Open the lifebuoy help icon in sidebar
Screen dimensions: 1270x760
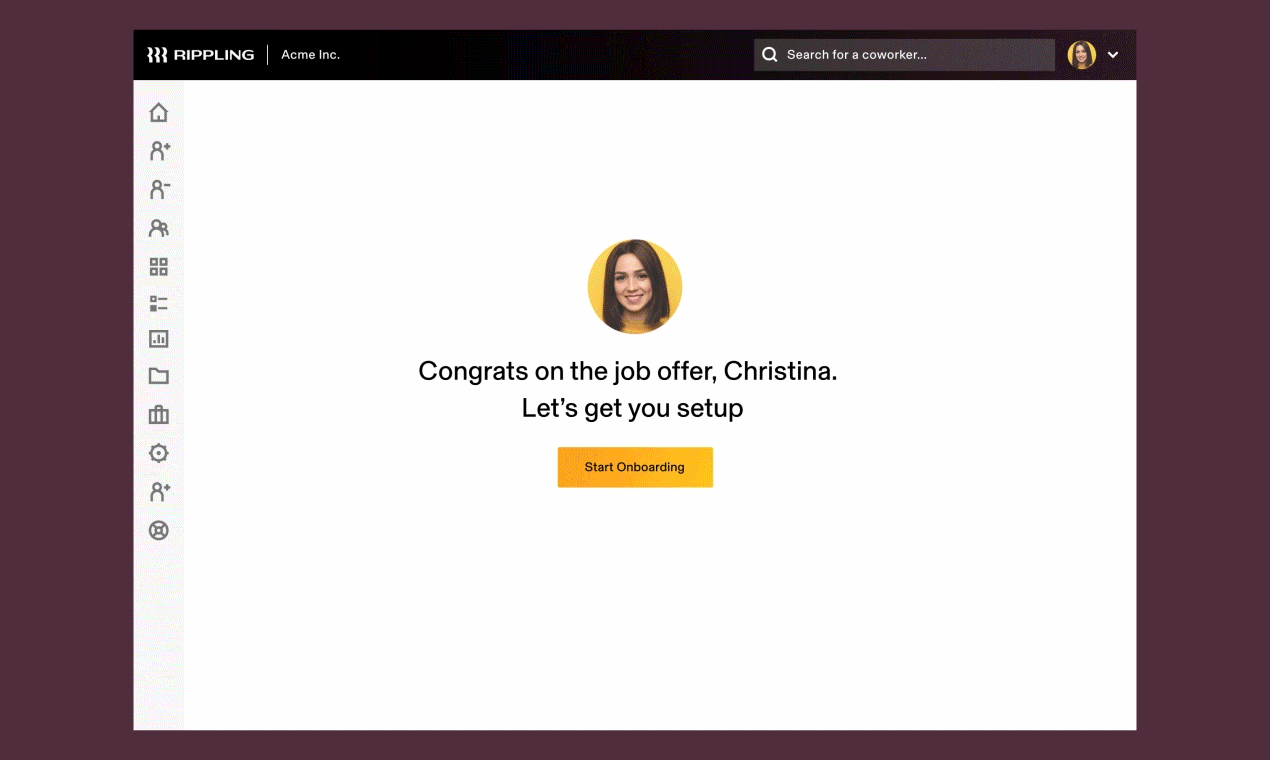point(158,530)
